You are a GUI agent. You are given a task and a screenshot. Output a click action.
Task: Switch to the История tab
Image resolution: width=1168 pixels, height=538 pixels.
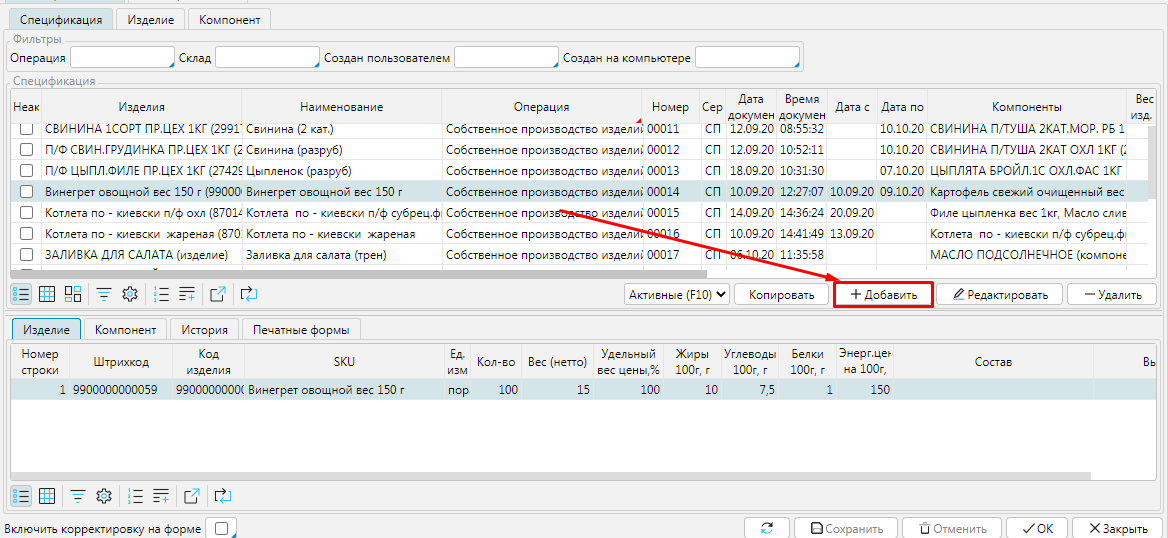205,329
